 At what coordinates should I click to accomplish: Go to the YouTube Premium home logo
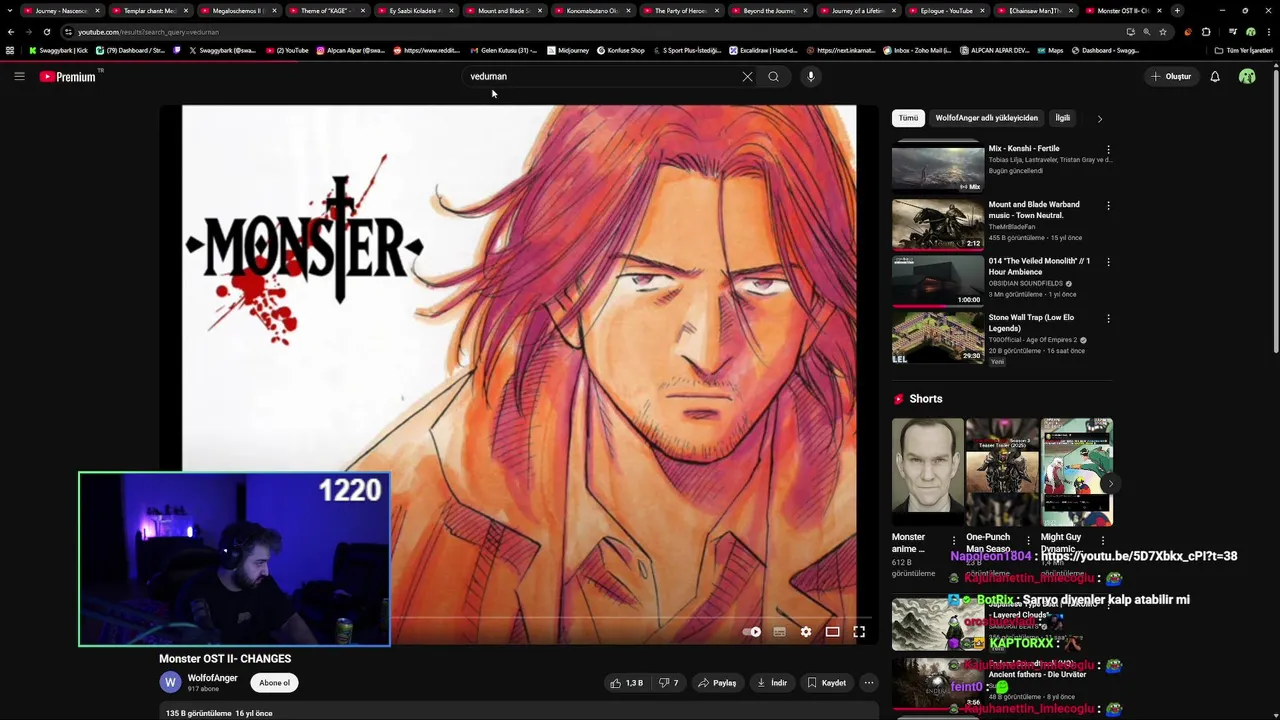coord(68,76)
